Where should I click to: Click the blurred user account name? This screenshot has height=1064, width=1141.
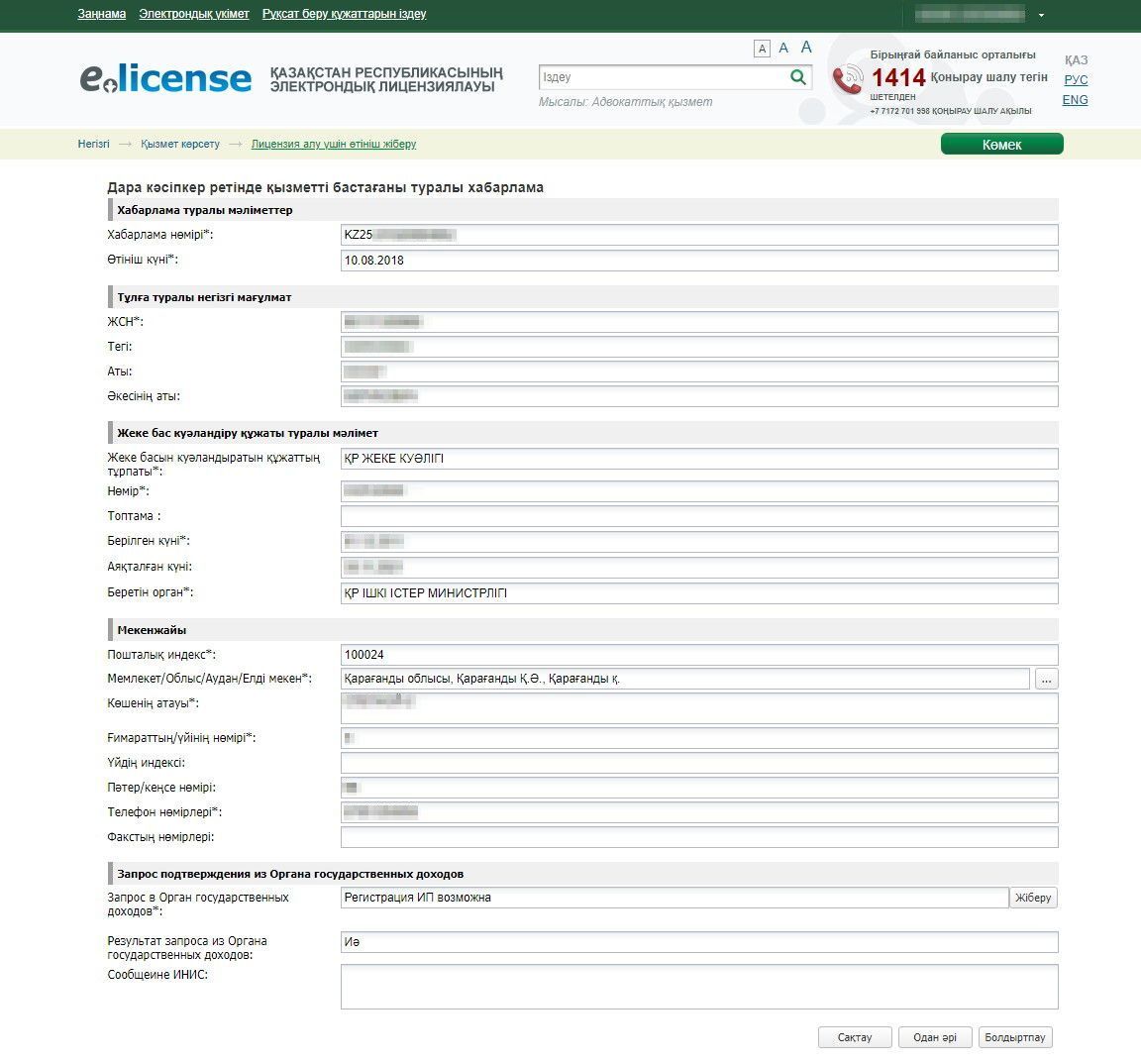970,14
